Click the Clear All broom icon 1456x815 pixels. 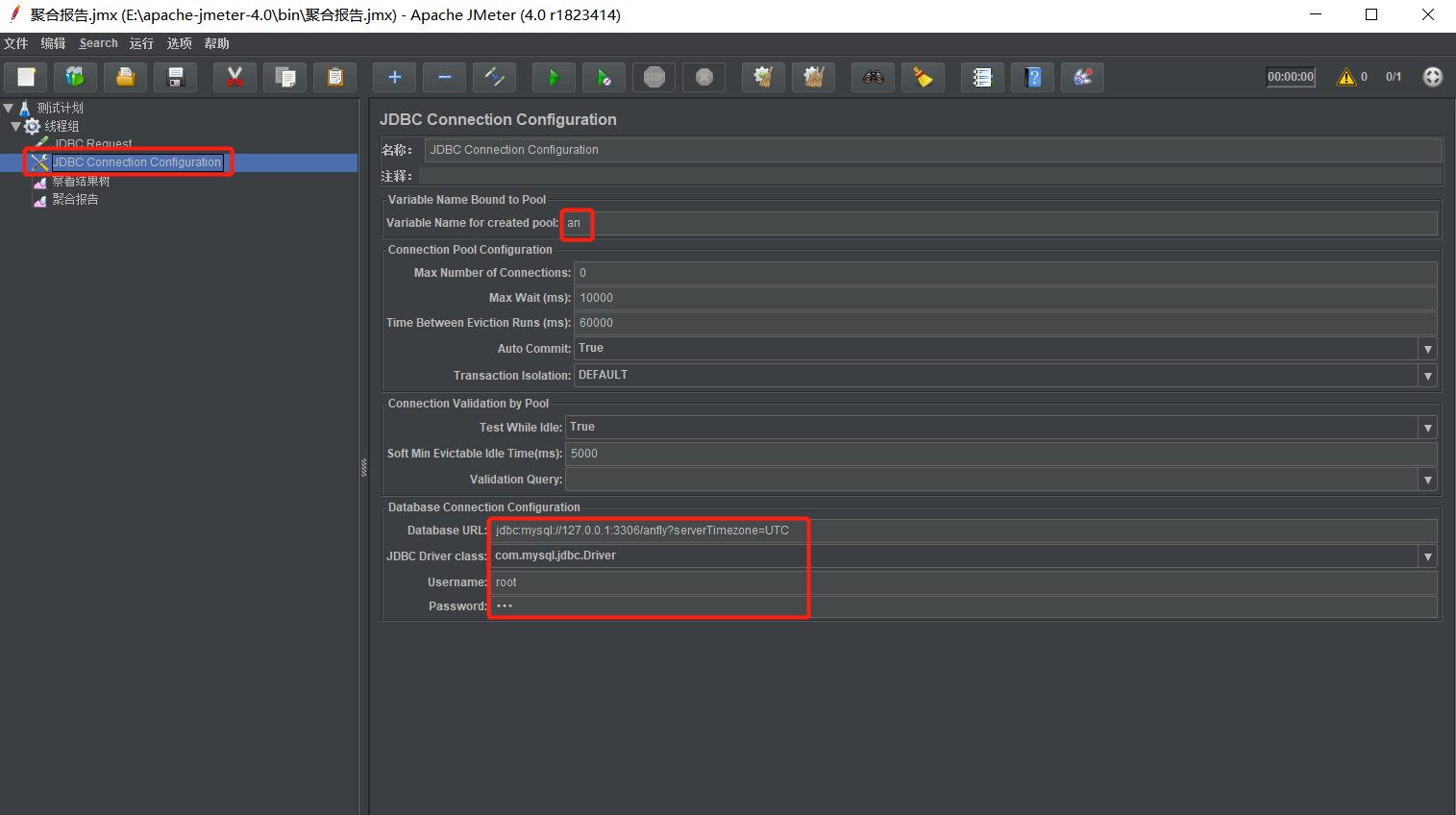coord(813,77)
